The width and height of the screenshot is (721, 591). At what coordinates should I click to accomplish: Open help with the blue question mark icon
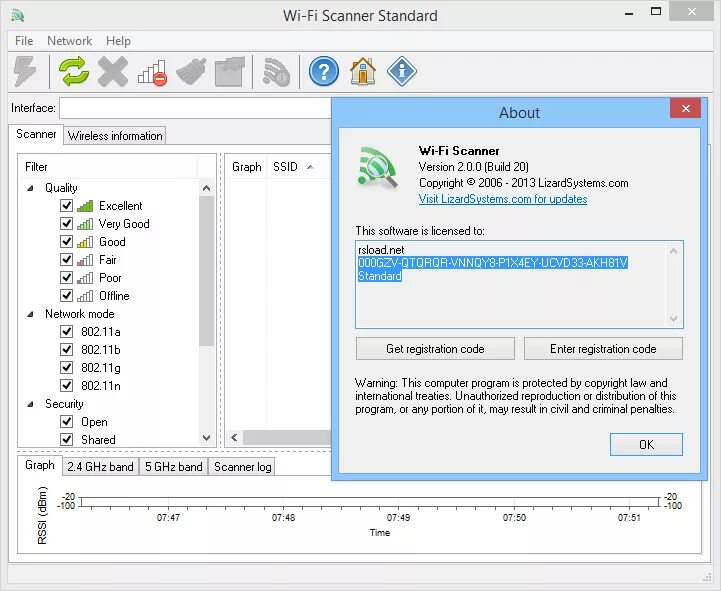tap(324, 71)
